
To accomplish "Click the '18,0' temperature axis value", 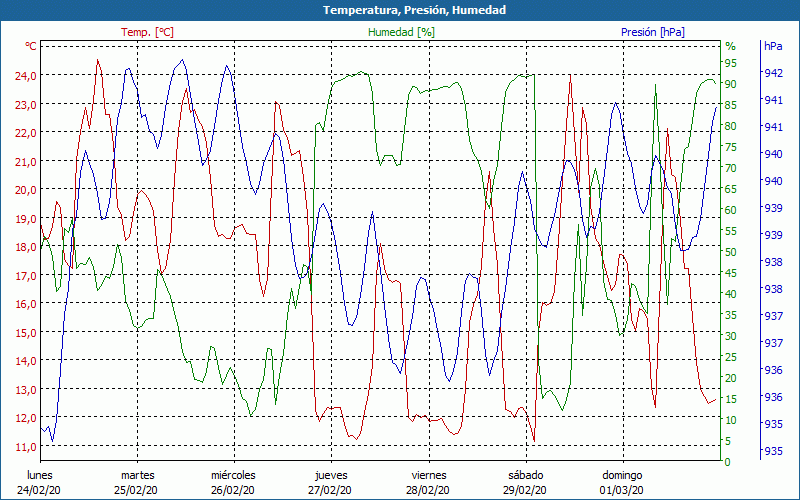I will pyautogui.click(x=26, y=247).
